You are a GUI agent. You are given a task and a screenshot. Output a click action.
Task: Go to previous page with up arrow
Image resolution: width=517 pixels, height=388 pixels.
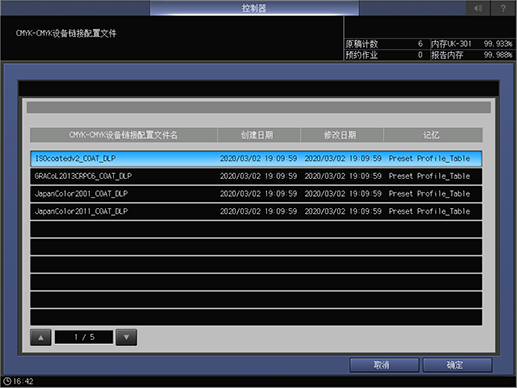click(41, 337)
